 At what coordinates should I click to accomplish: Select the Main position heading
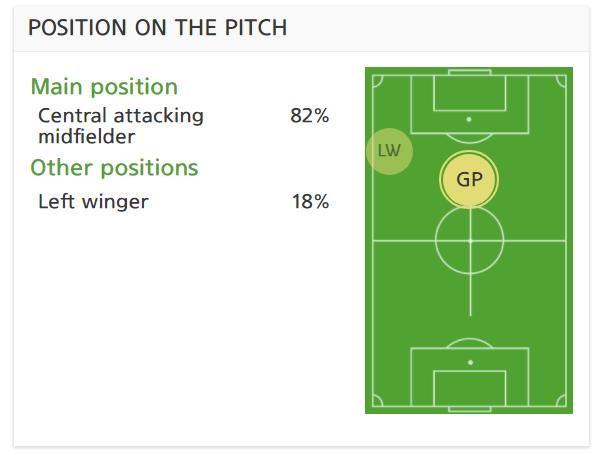[104, 87]
